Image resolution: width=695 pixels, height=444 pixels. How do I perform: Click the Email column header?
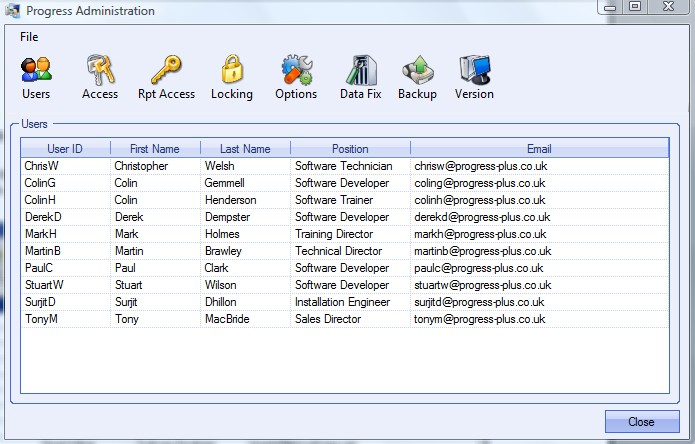click(x=539, y=149)
